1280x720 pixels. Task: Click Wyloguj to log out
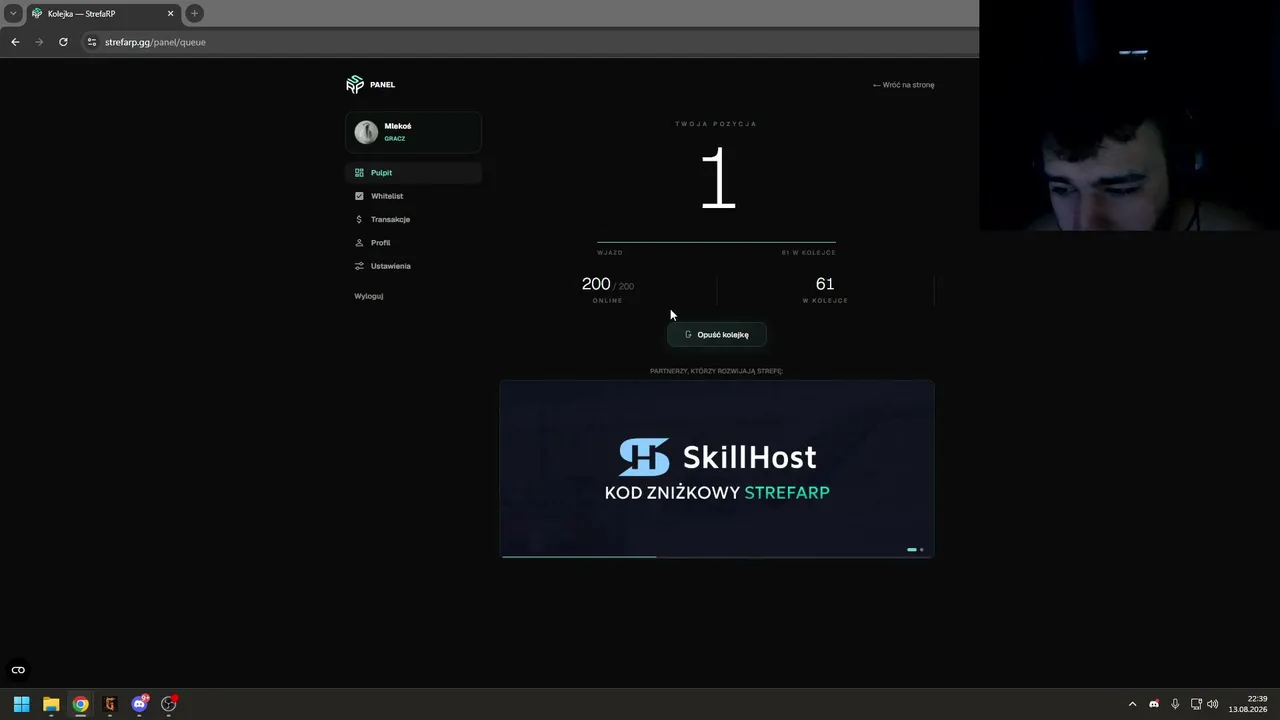[369, 296]
